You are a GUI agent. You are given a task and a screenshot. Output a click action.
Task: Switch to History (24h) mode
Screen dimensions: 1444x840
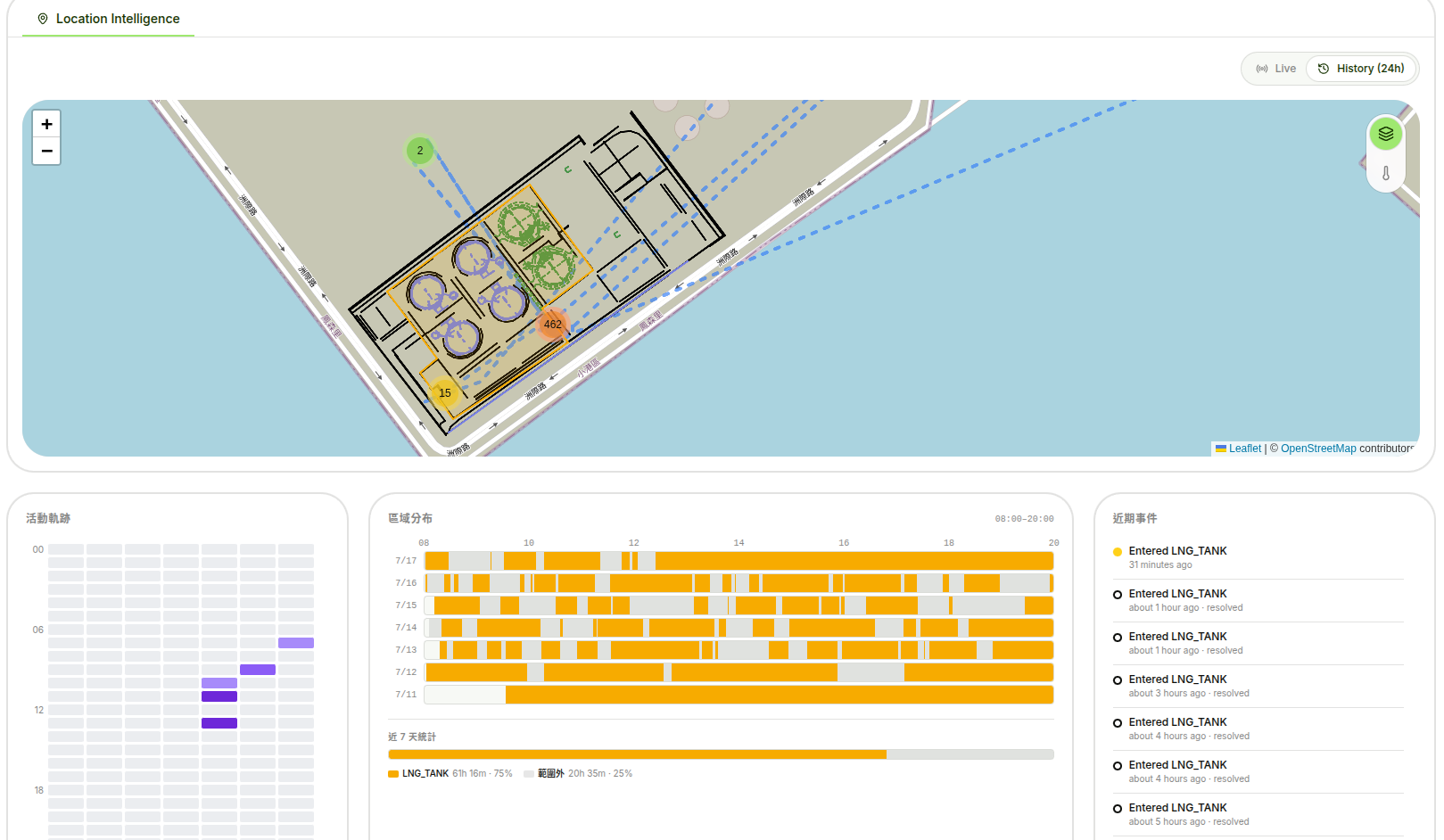pos(1361,69)
